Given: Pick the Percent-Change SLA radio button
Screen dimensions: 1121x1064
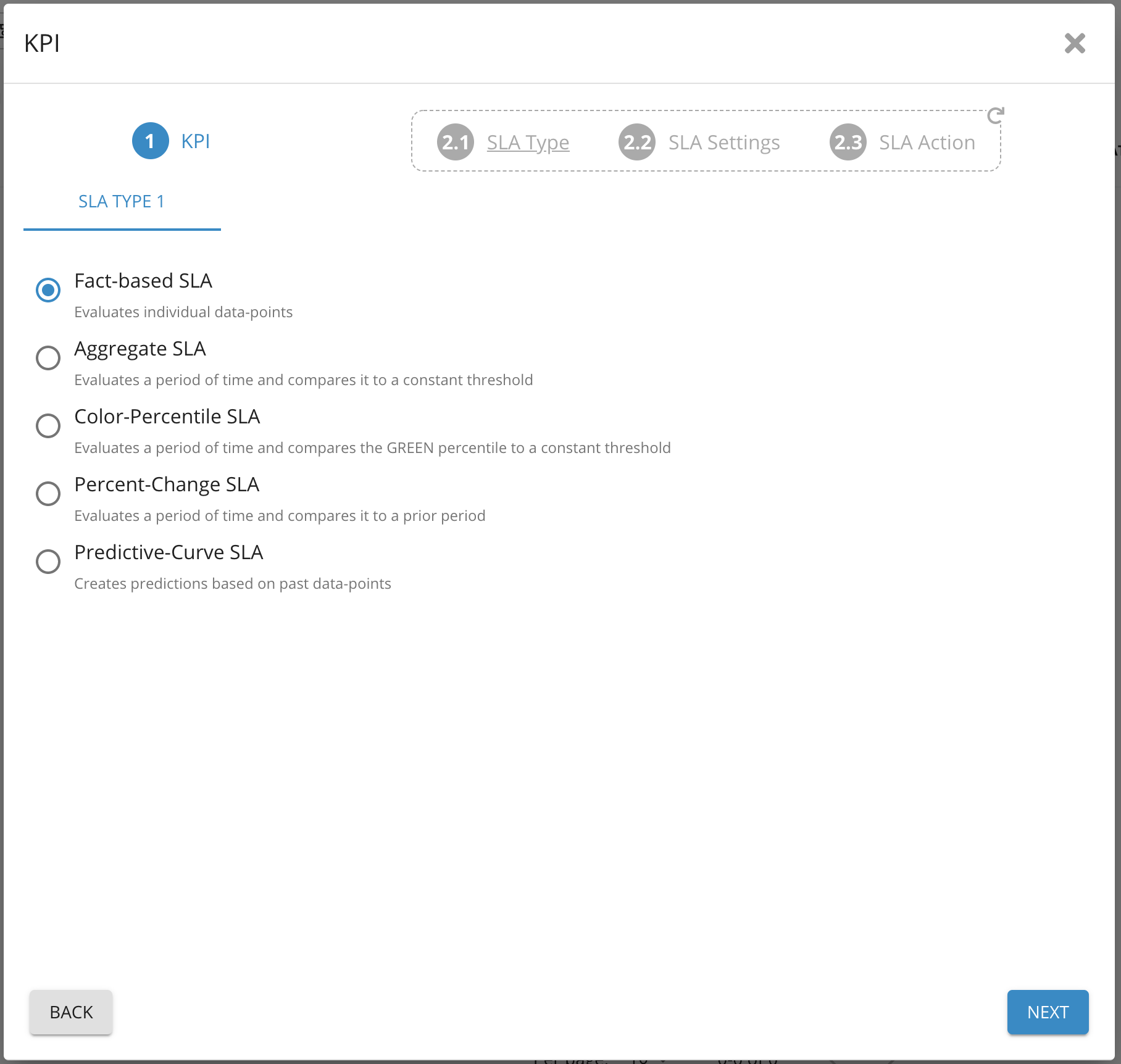Looking at the screenshot, I should point(48,494).
